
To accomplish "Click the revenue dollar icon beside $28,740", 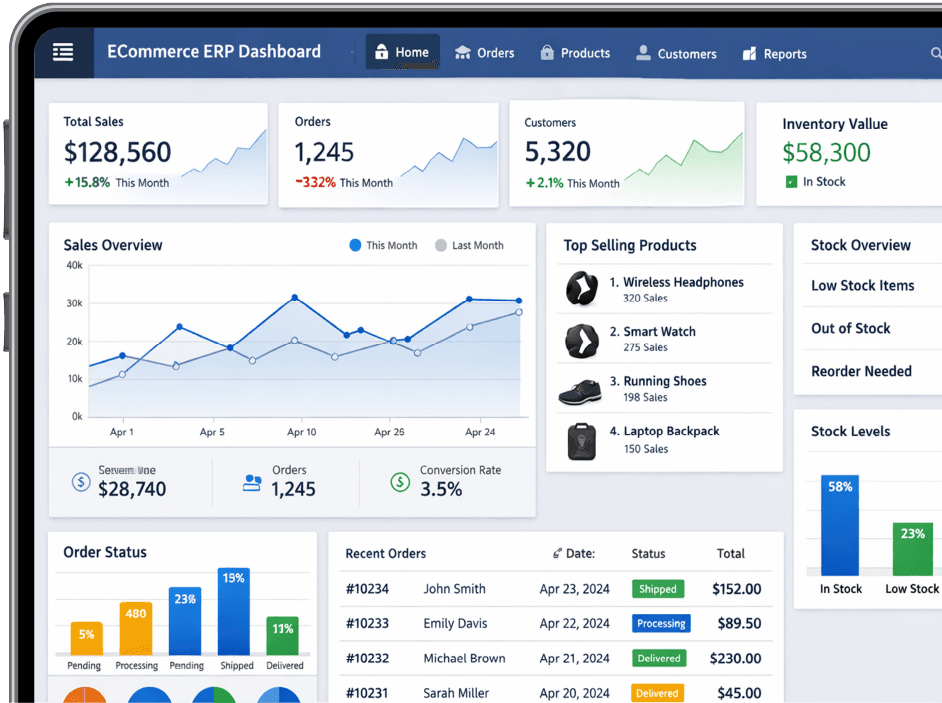I will 81,481.
